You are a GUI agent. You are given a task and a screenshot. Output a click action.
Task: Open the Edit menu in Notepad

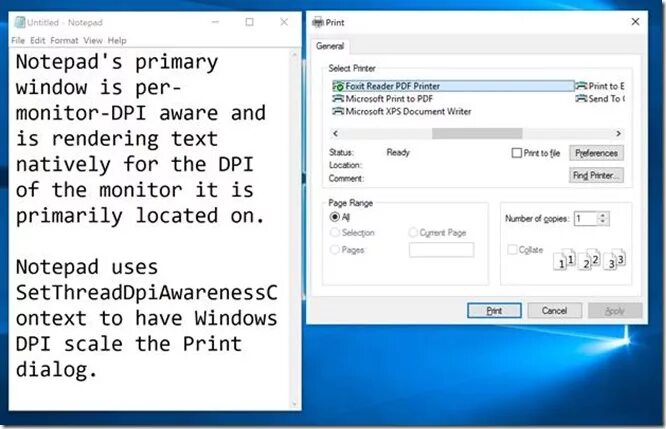pos(37,40)
